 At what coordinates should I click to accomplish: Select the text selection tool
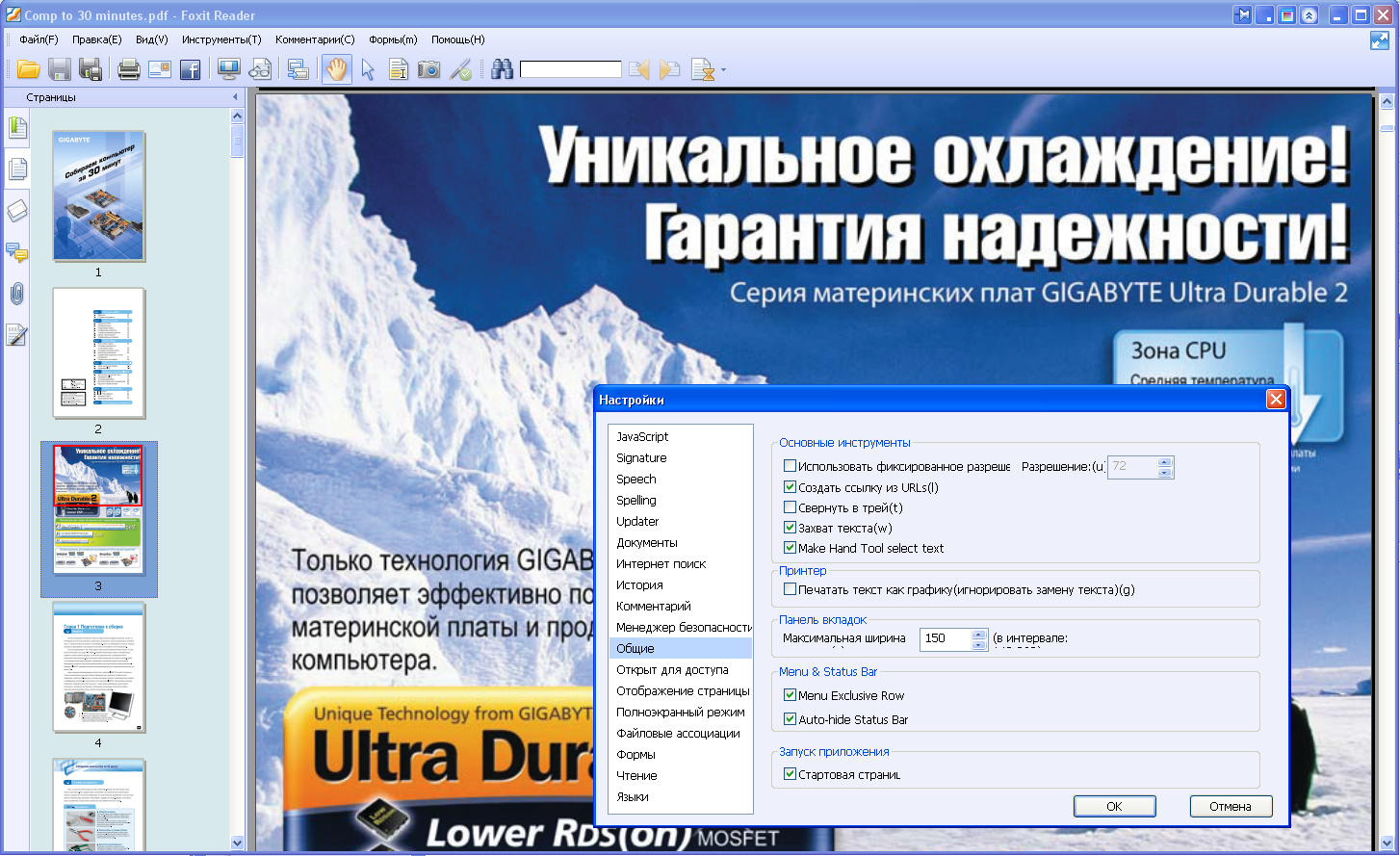pyautogui.click(x=398, y=69)
